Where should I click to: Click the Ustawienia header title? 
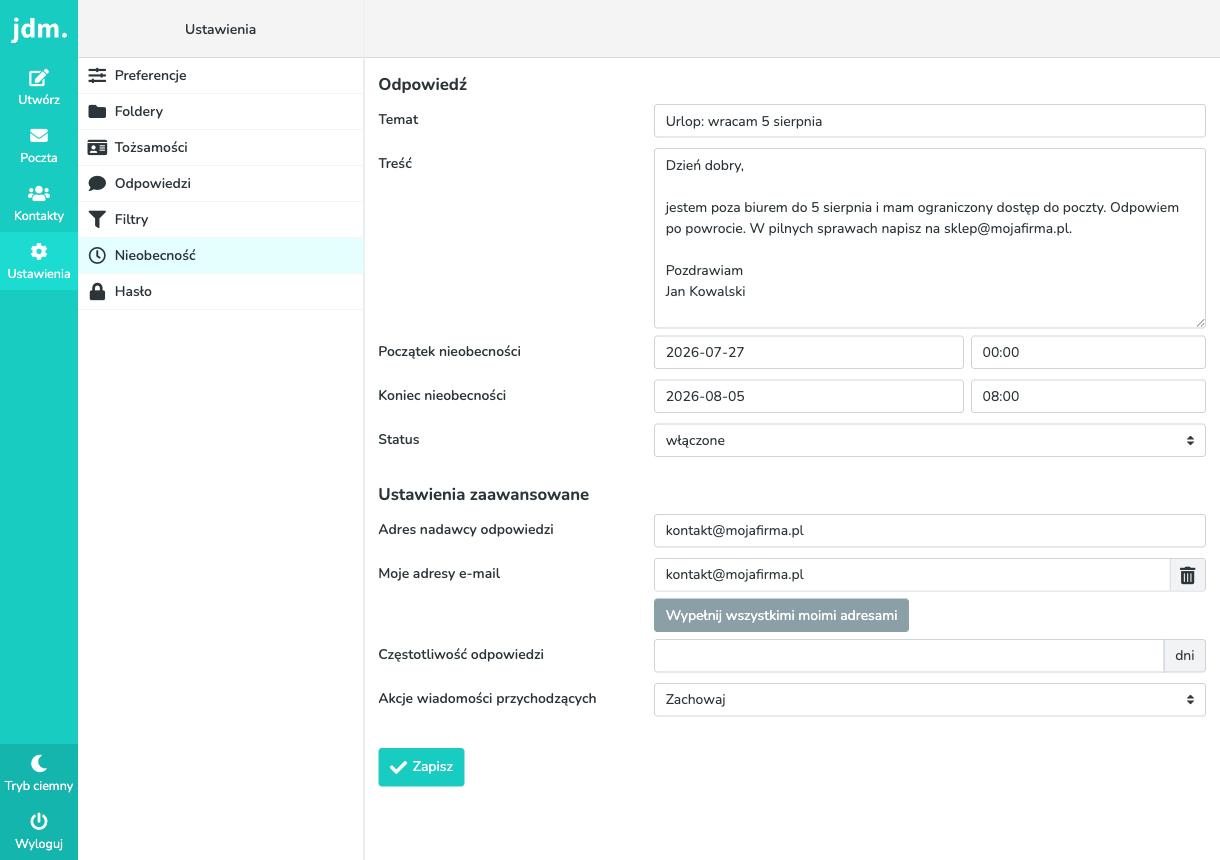[x=221, y=29]
